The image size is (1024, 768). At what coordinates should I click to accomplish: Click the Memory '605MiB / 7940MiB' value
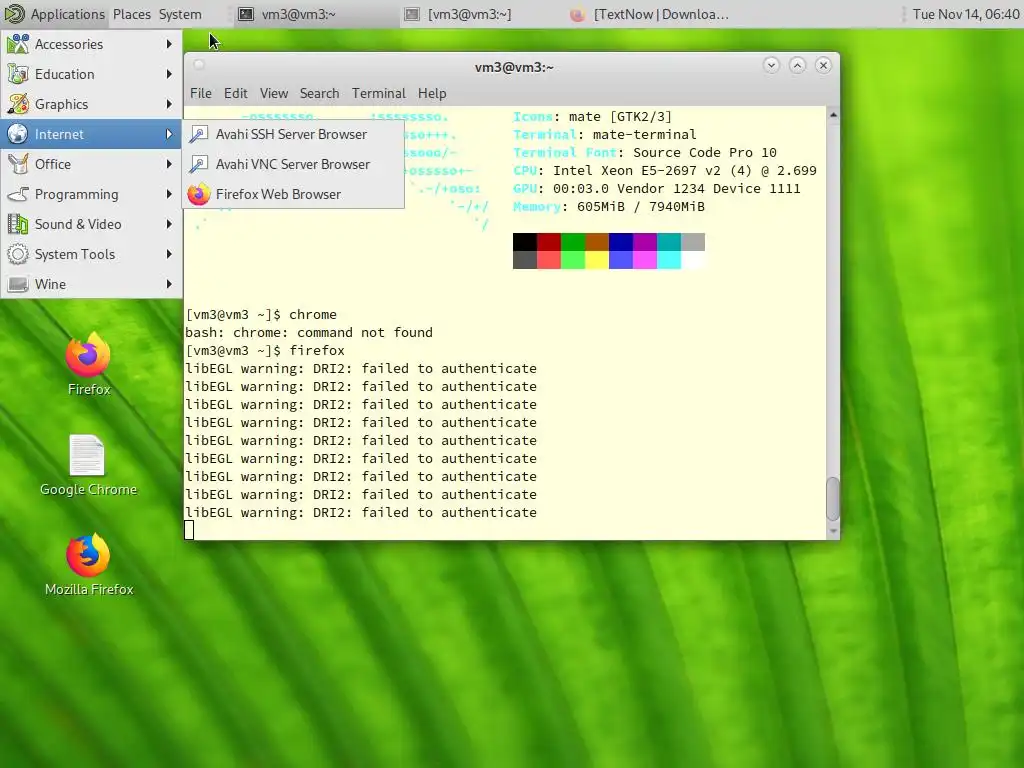pyautogui.click(x=641, y=206)
